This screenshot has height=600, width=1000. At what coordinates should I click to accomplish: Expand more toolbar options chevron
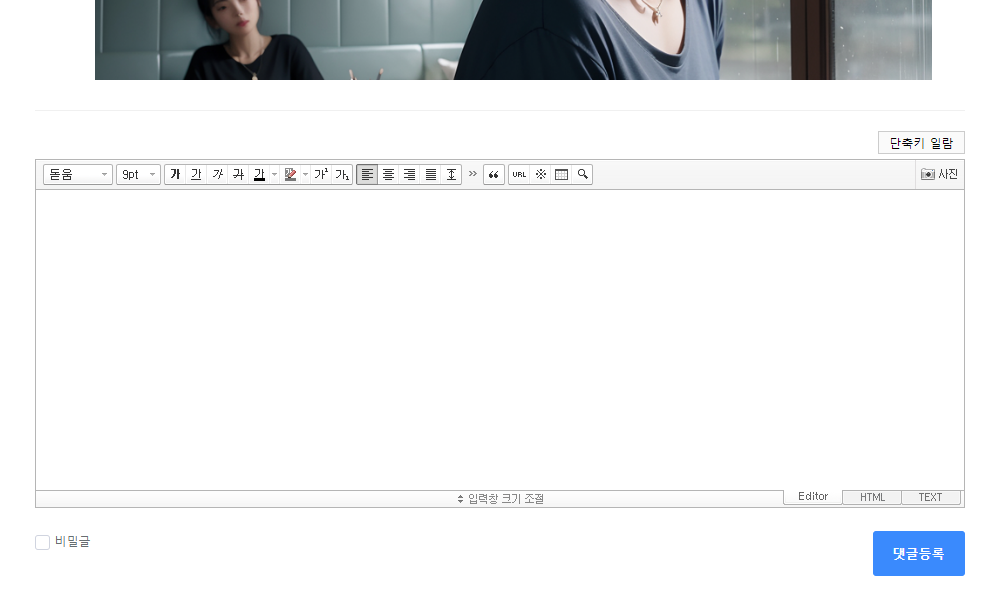(473, 173)
